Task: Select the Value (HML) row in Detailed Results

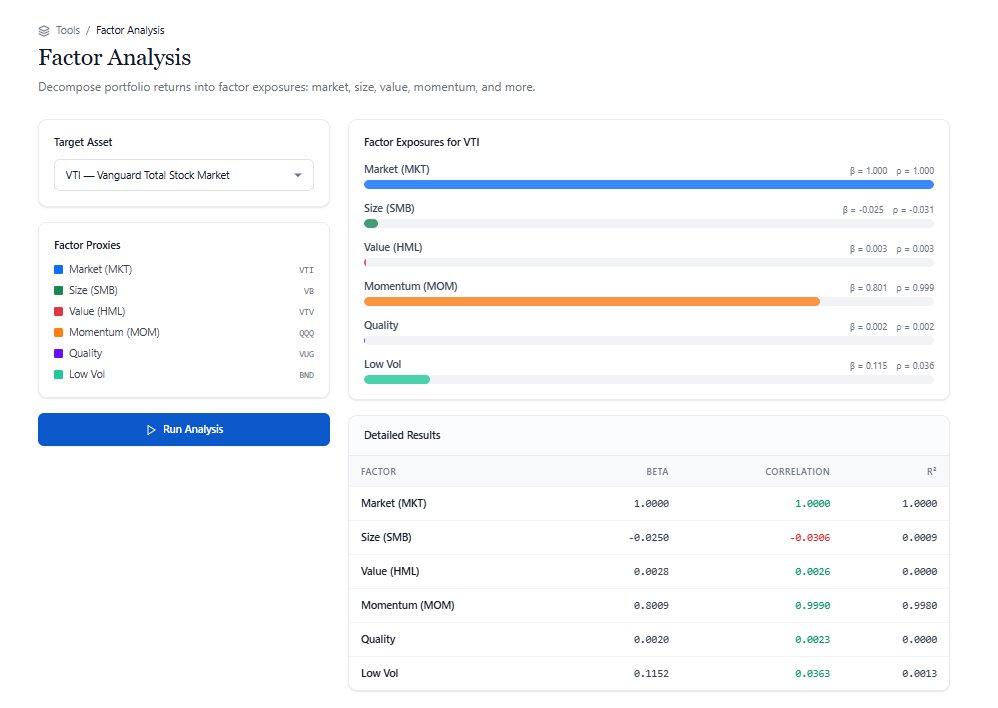Action: 649,572
